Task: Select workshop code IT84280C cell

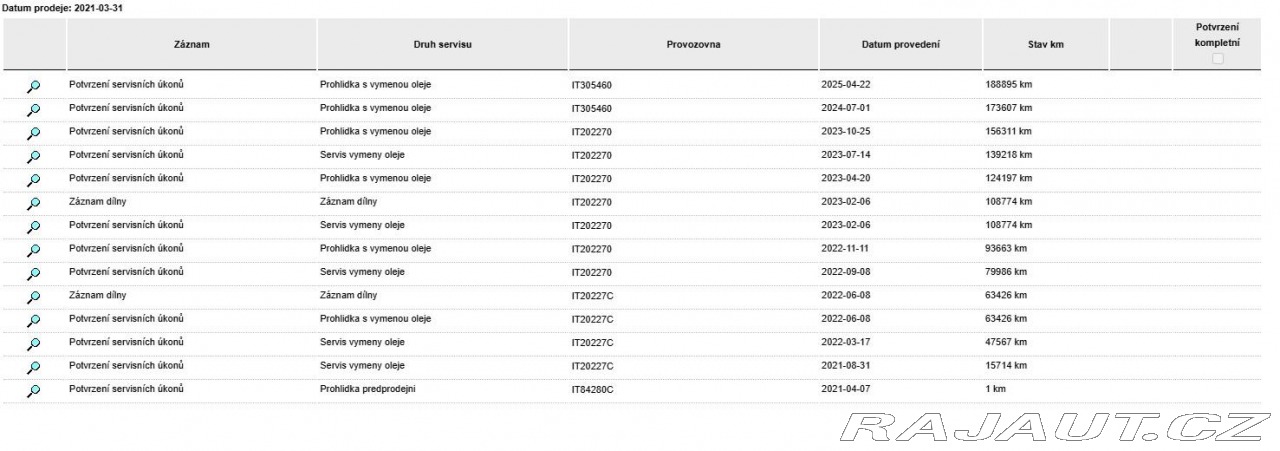Action: coord(694,389)
